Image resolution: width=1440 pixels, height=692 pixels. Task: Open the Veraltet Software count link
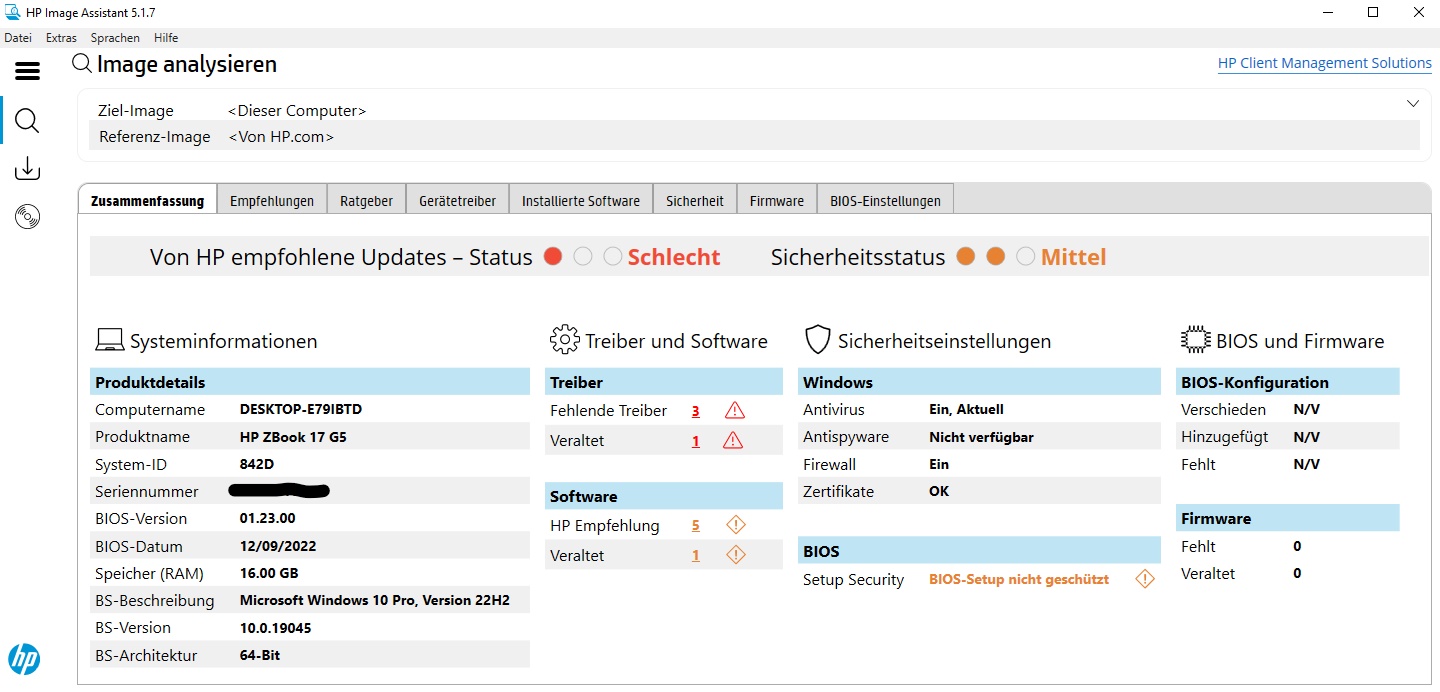pyautogui.click(x=696, y=556)
